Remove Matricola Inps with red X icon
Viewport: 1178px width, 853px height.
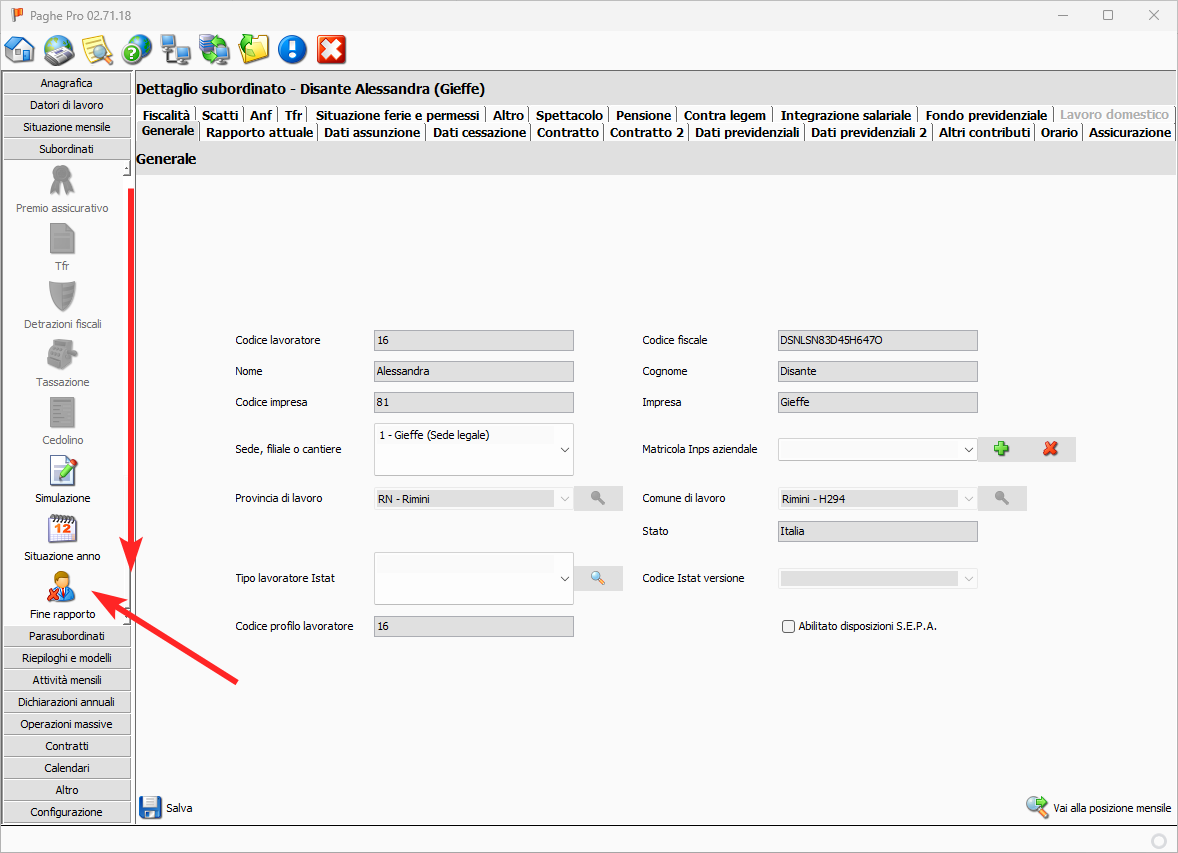[1050, 449]
